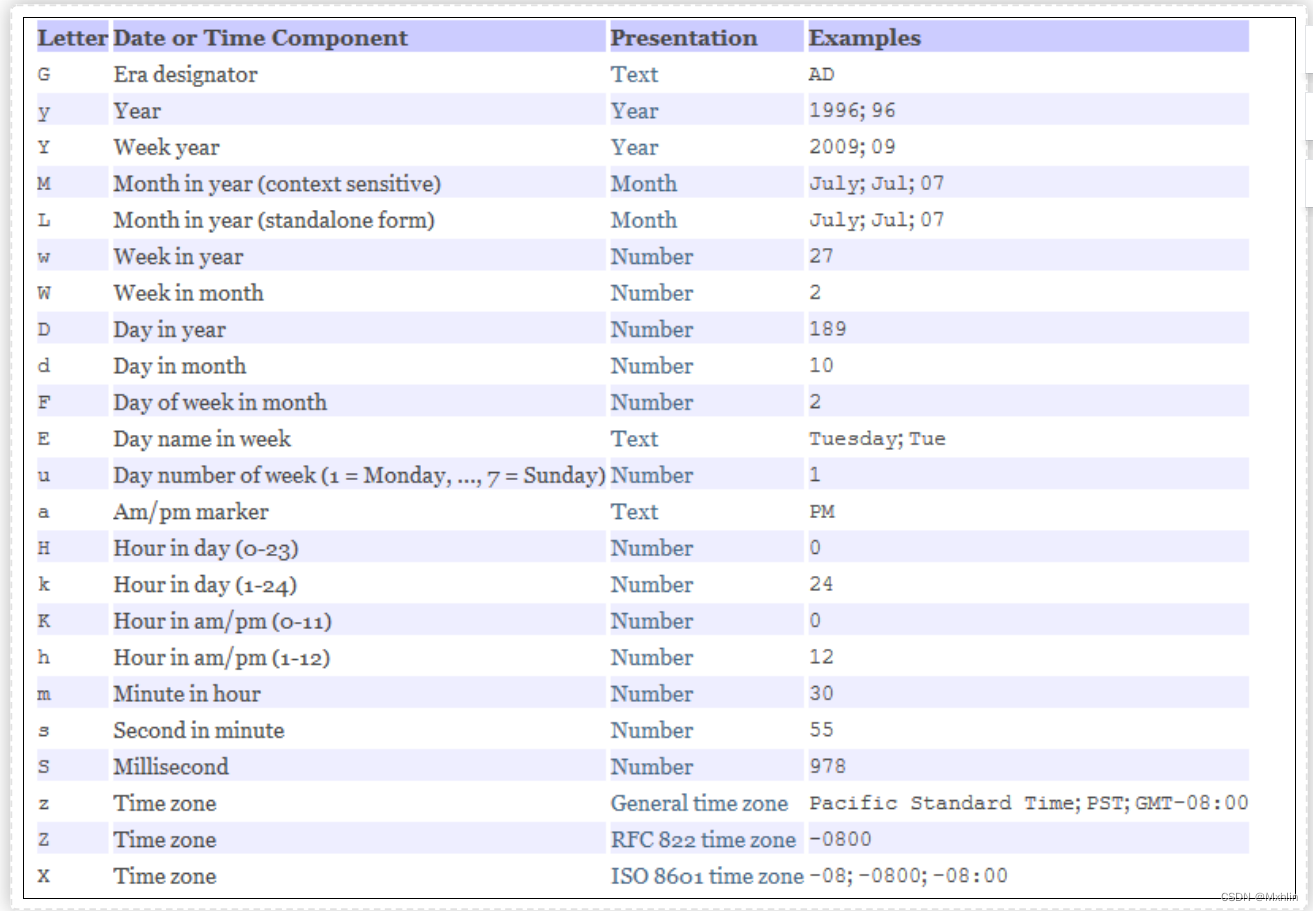Click the example value '30'

coord(821,693)
